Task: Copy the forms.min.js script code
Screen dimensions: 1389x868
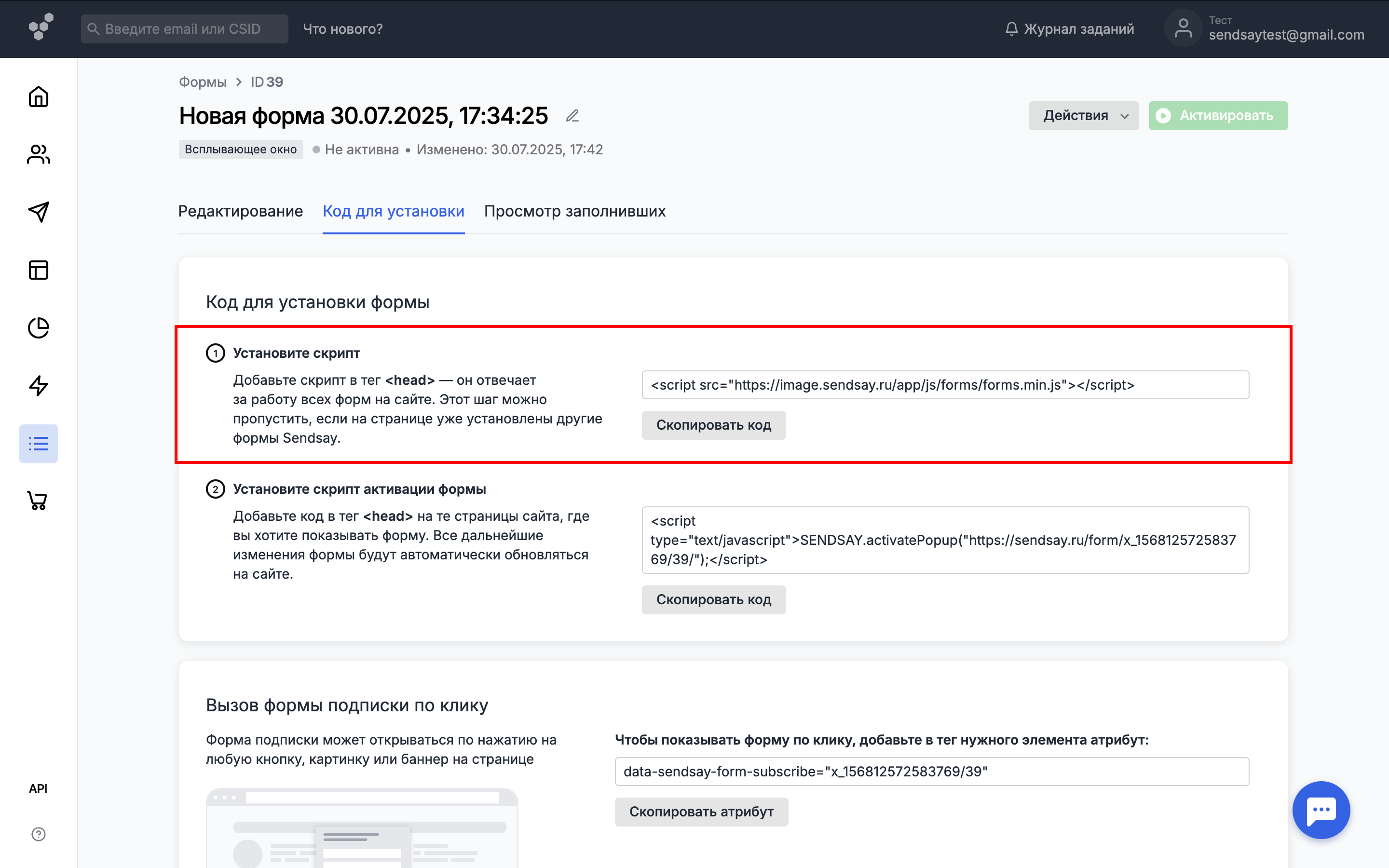Action: tap(713, 425)
